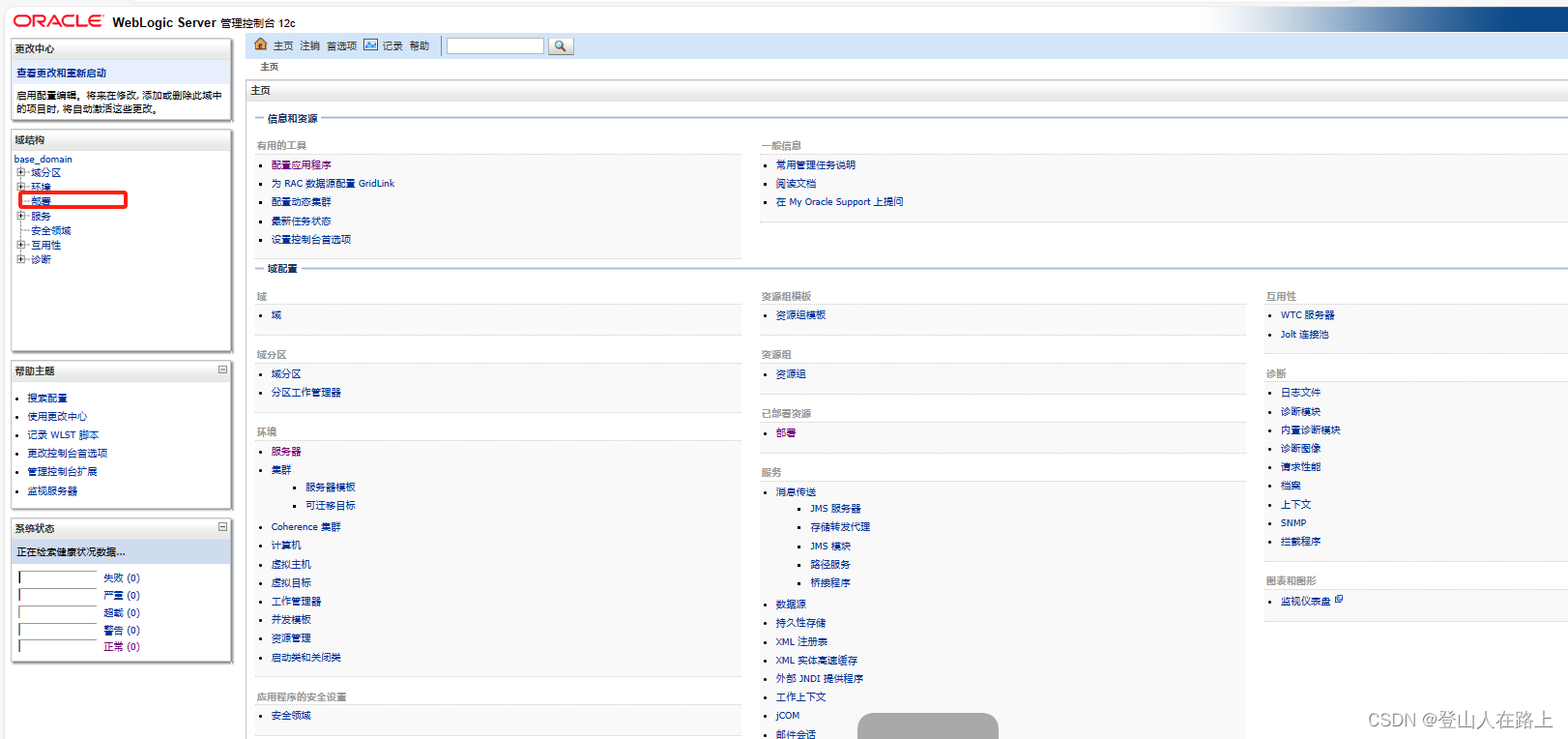Click the external-window icon next to 监视仪表盘

[1339, 600]
